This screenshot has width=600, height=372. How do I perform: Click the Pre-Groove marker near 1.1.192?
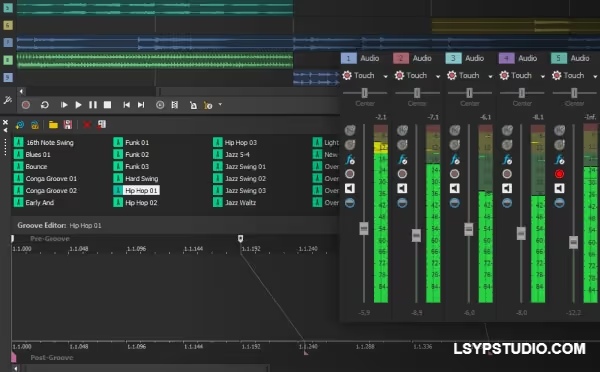tap(240, 238)
